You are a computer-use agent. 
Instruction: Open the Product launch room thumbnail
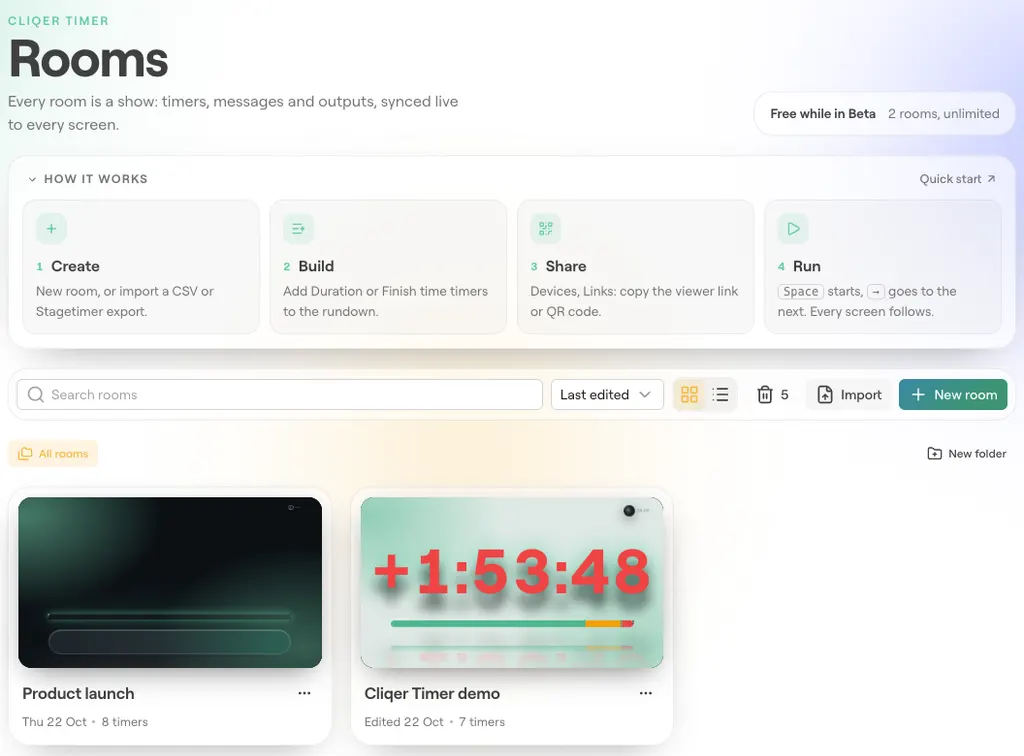click(x=170, y=582)
